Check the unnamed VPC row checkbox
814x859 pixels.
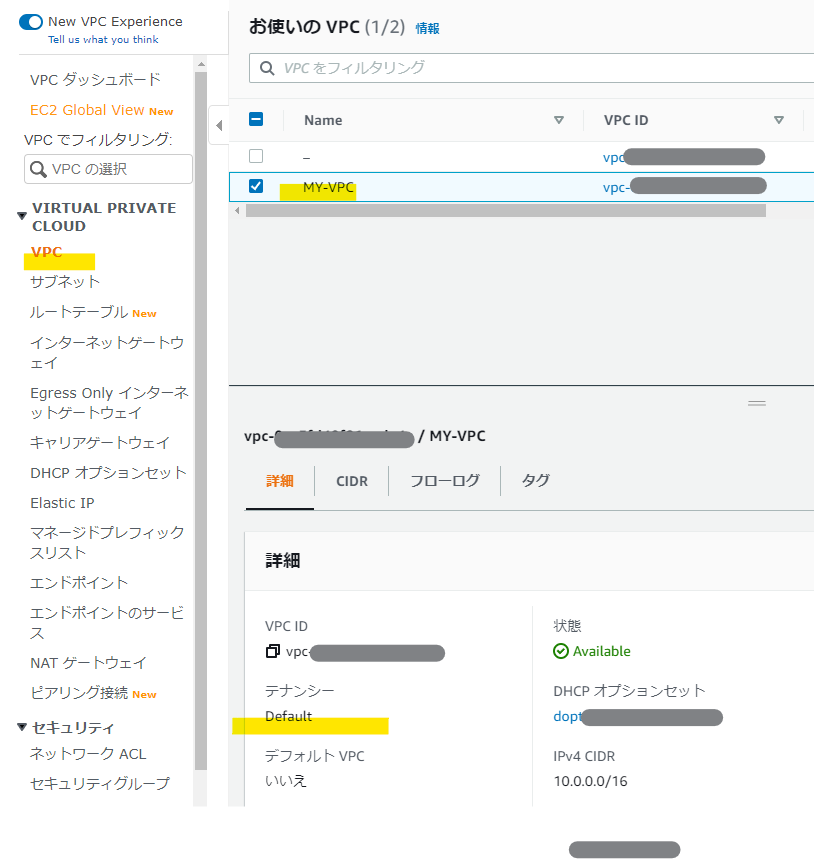tap(256, 156)
